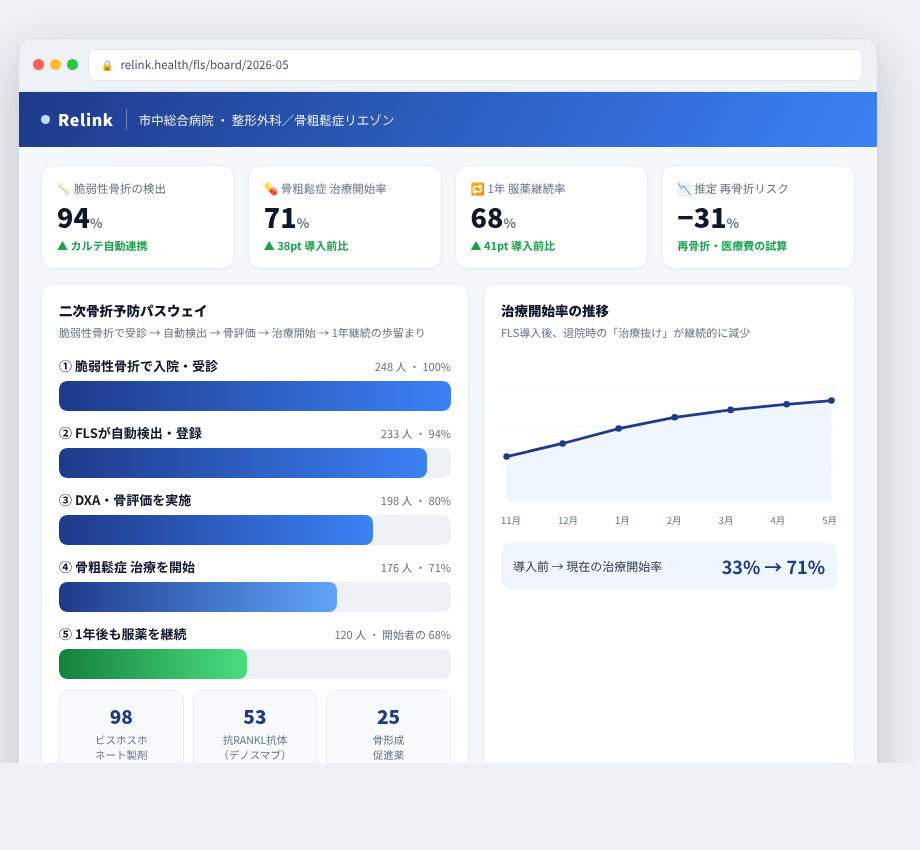920x850 pixels.
Task: Click the 1月 data point on chart
Action: point(618,428)
